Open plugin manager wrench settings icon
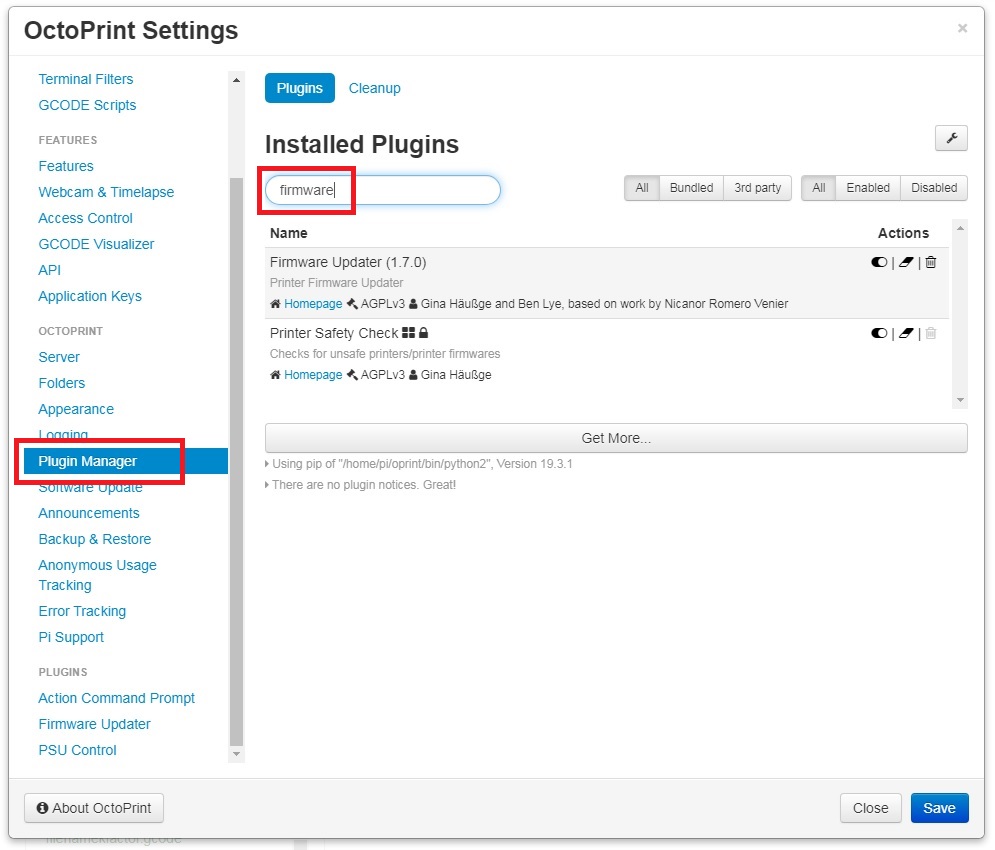 point(951,138)
